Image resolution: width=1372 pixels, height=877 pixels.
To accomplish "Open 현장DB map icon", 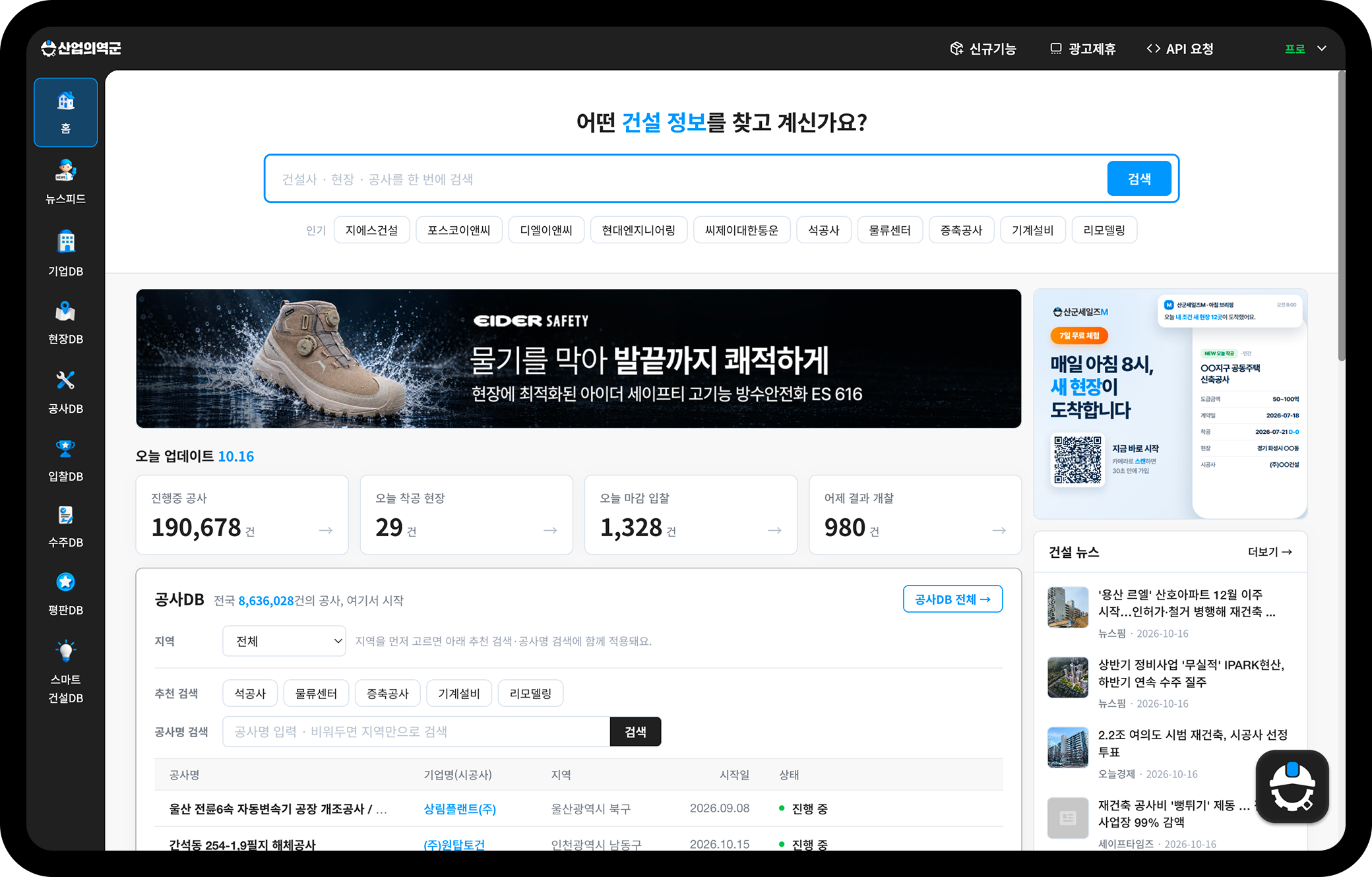I will click(65, 323).
